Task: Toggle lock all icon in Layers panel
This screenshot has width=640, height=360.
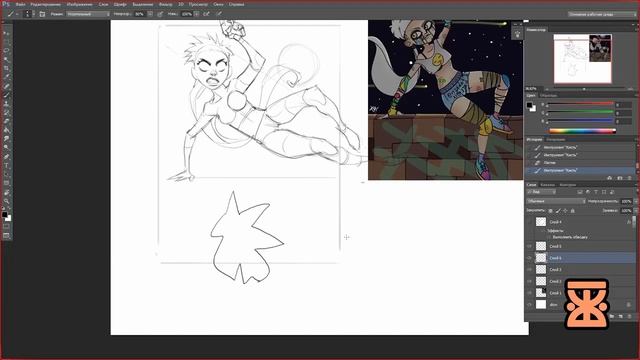Action: [x=572, y=211]
